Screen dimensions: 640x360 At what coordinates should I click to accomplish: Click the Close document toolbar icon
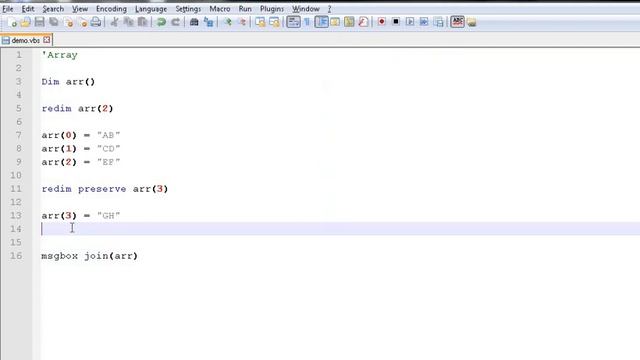(69, 22)
